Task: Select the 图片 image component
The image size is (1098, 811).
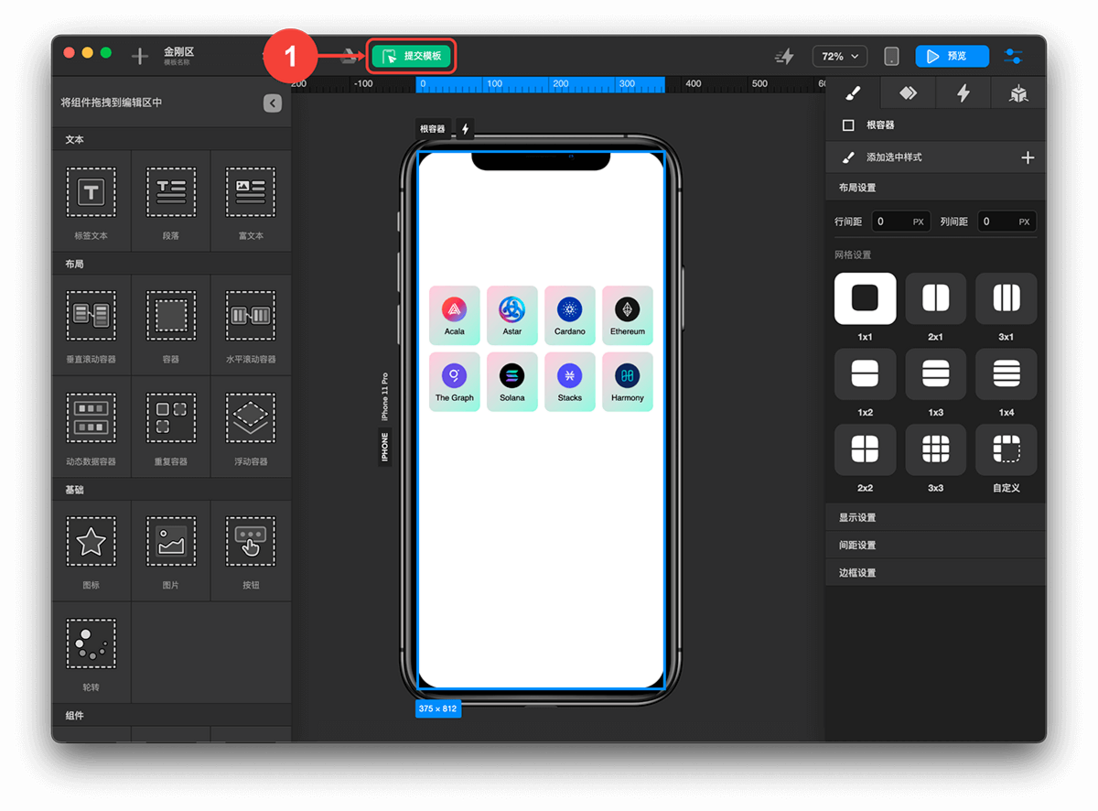Action: point(171,550)
